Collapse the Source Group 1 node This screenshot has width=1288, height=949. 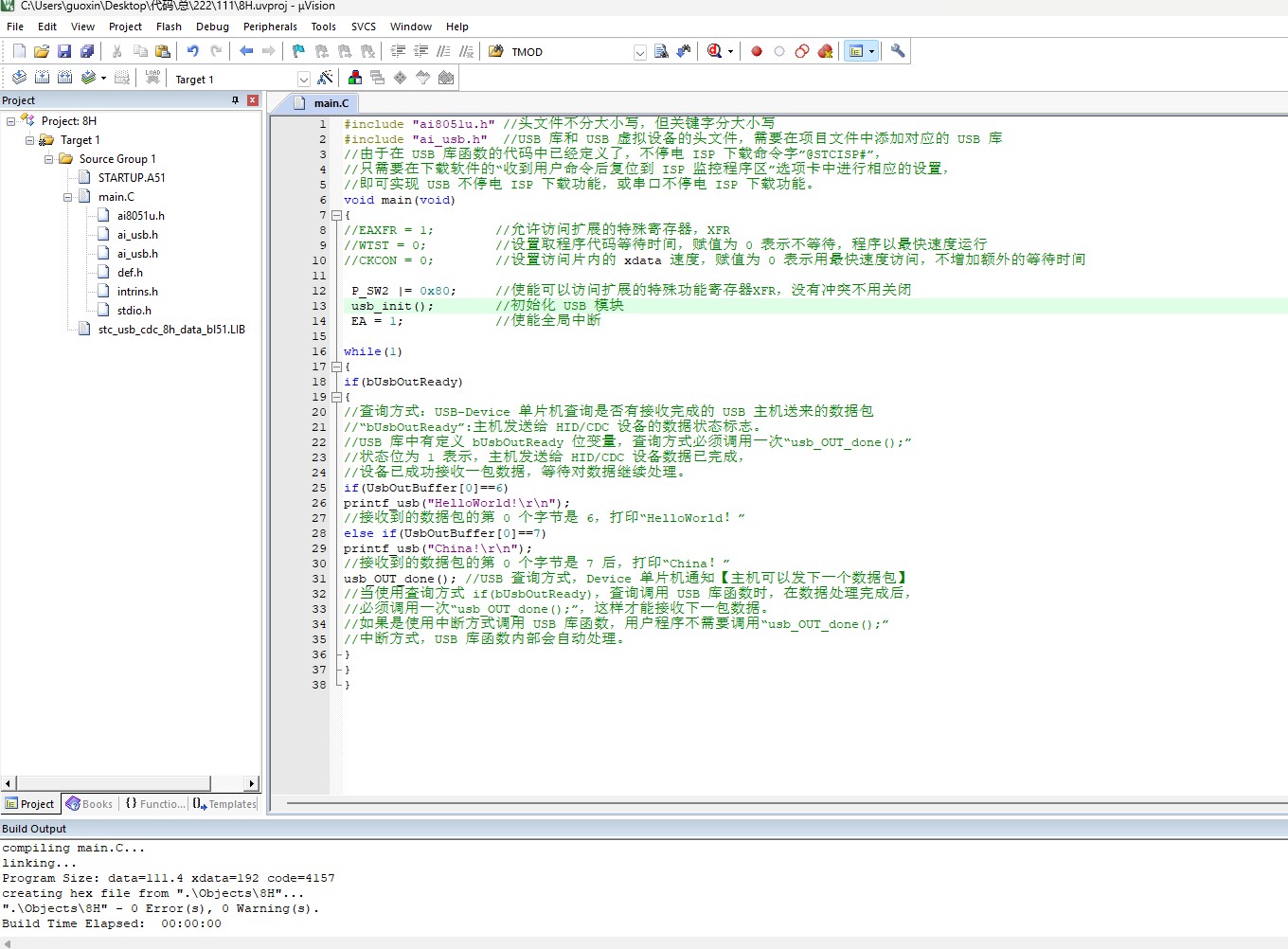pyautogui.click(x=48, y=159)
